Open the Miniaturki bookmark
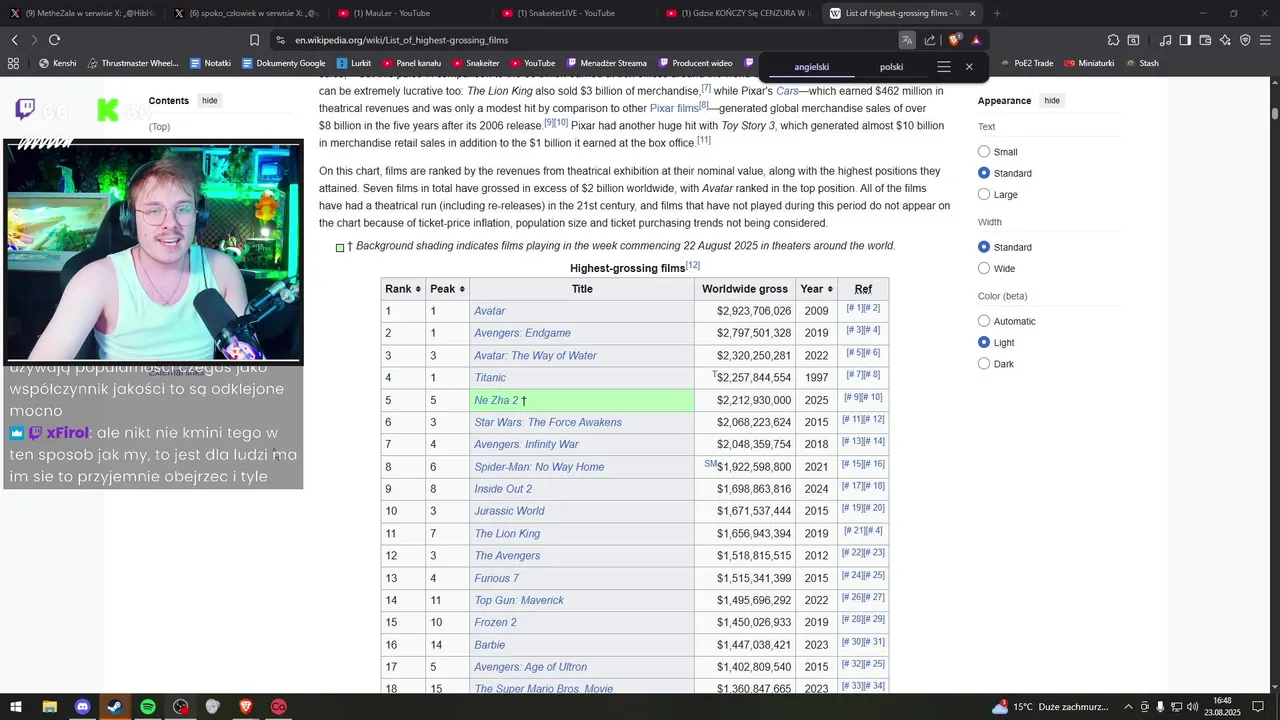The height and width of the screenshot is (720, 1280). pyautogui.click(x=1088, y=63)
